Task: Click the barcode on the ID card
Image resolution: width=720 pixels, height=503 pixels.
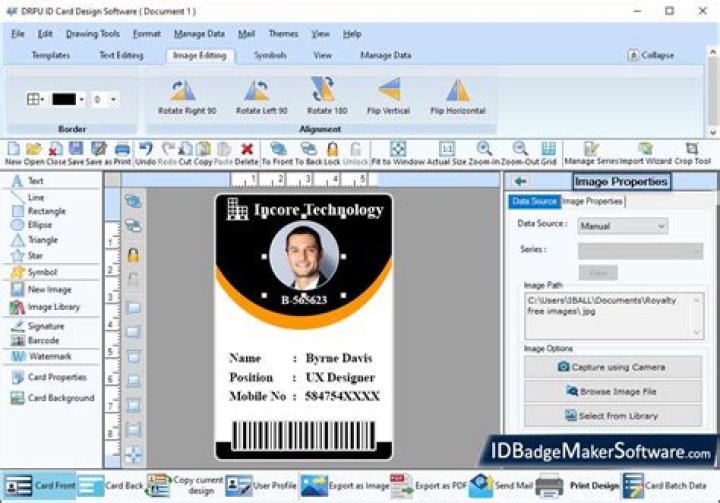Action: click(303, 435)
